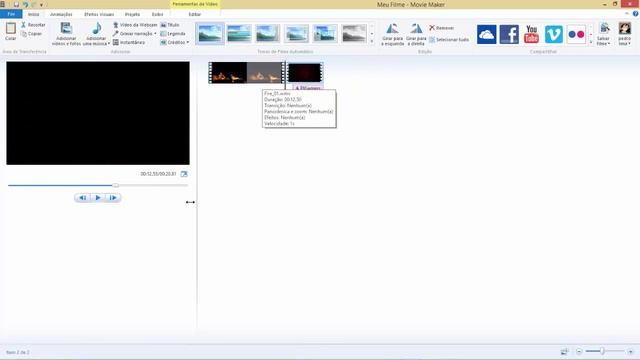
Task: Click the black video preview monitor
Action: (98, 113)
